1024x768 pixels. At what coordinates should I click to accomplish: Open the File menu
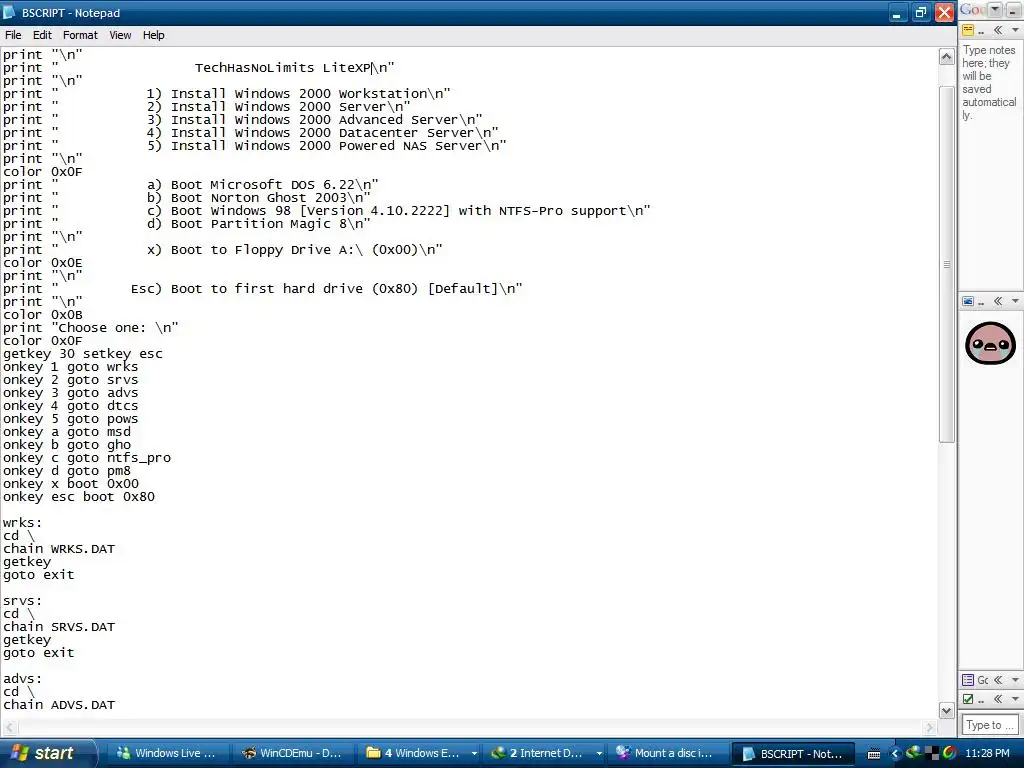13,35
